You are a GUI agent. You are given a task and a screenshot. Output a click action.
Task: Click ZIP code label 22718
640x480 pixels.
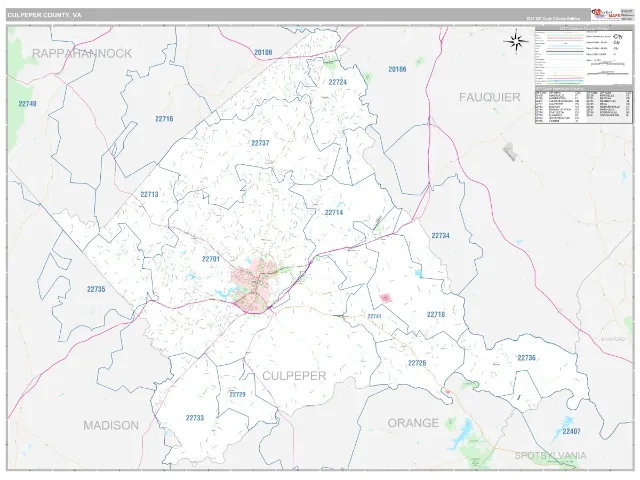pos(436,314)
